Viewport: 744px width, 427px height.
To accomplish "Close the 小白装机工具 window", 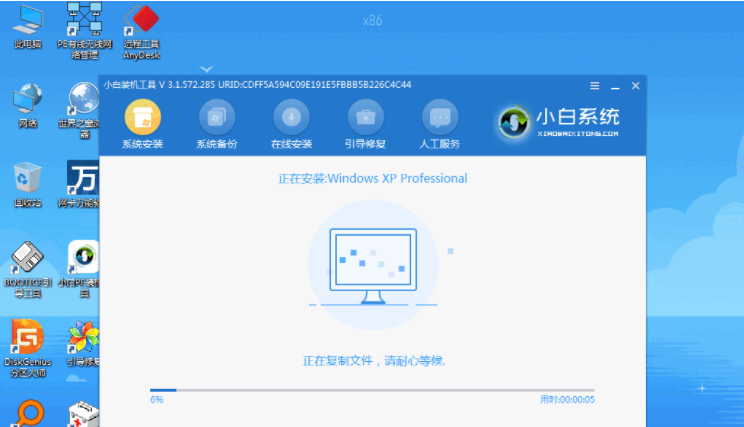I will [x=636, y=86].
